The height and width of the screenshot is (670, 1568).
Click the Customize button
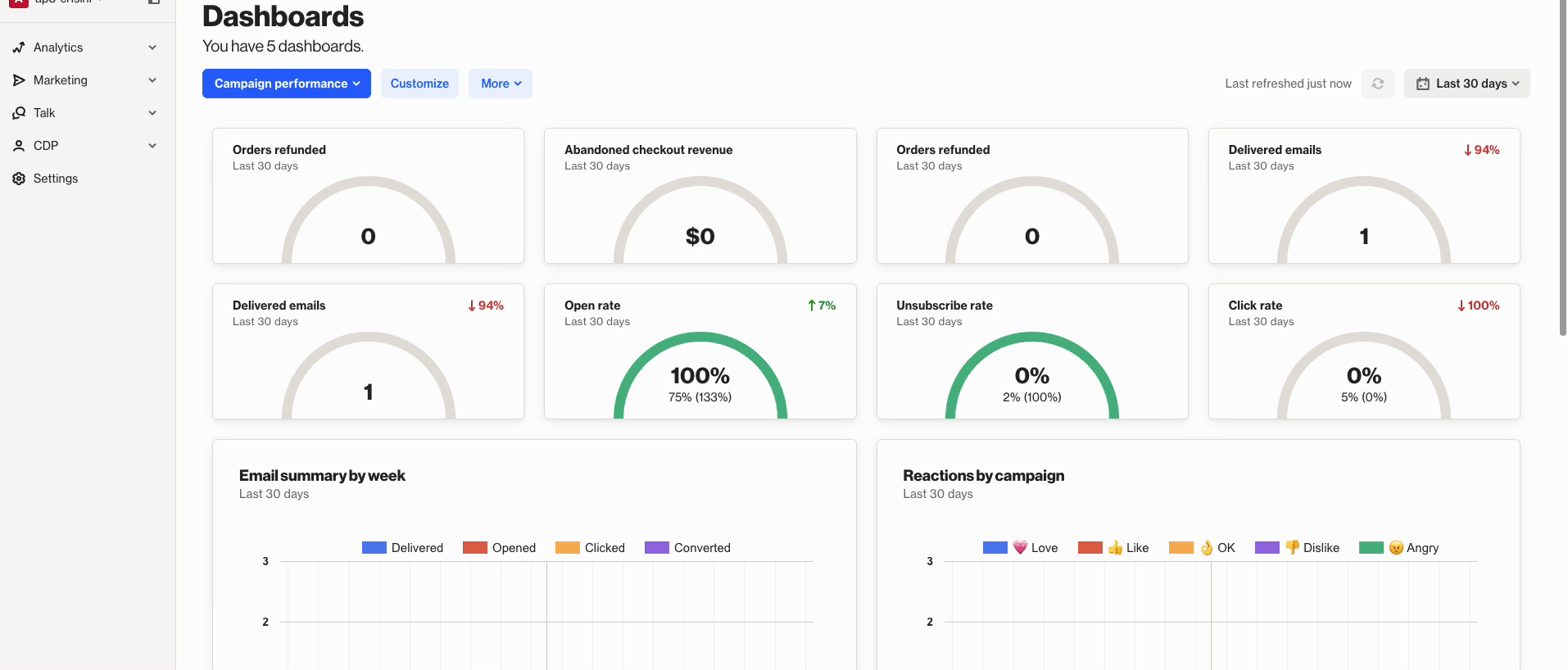pyautogui.click(x=419, y=84)
